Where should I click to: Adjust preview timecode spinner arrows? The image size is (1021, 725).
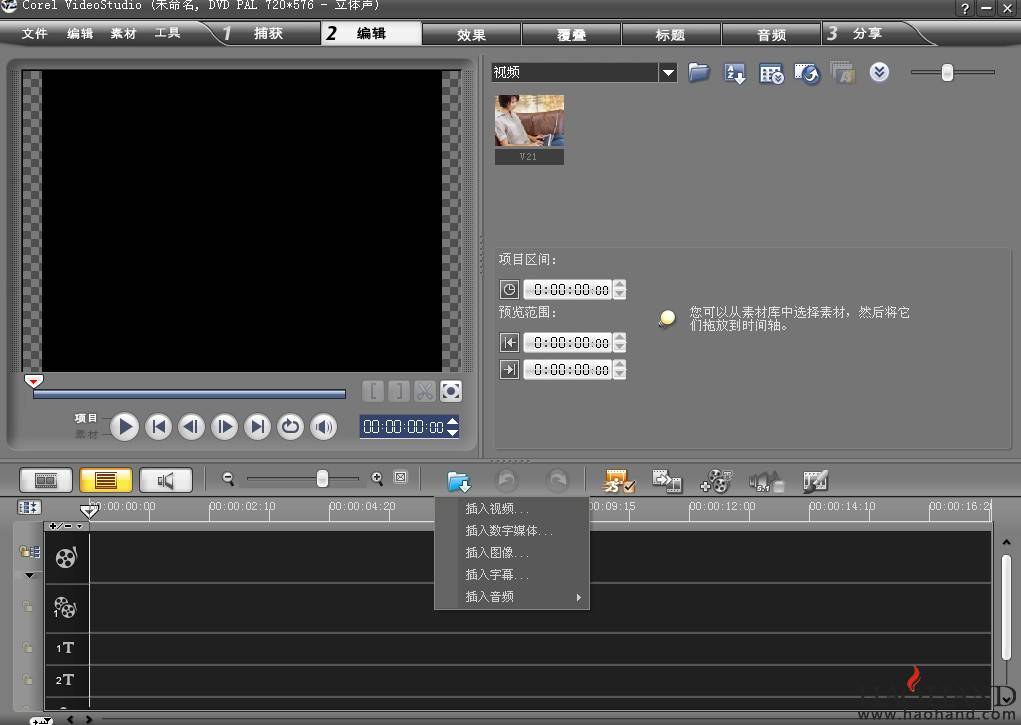click(453, 427)
